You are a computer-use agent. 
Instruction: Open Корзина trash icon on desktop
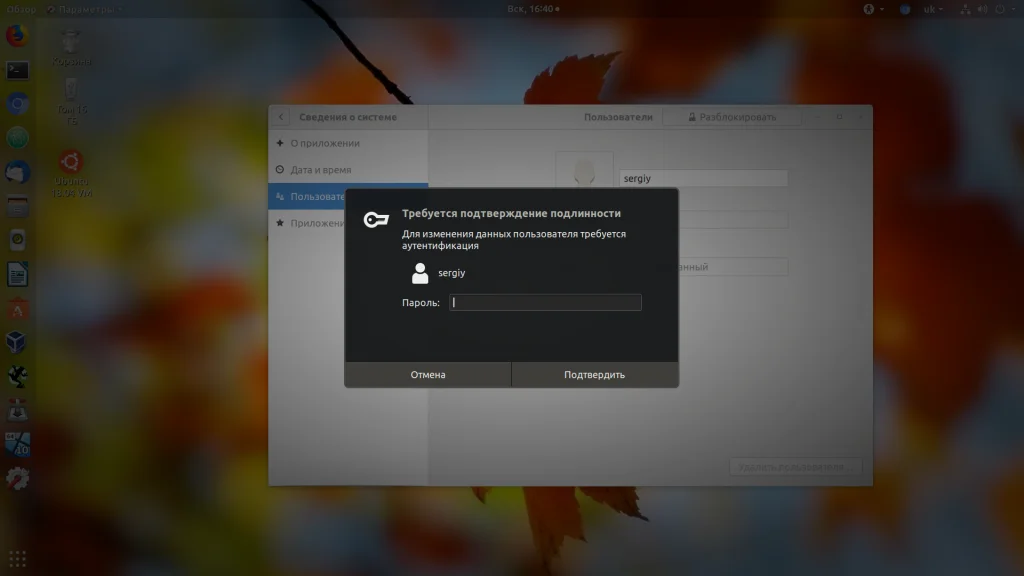[x=71, y=48]
